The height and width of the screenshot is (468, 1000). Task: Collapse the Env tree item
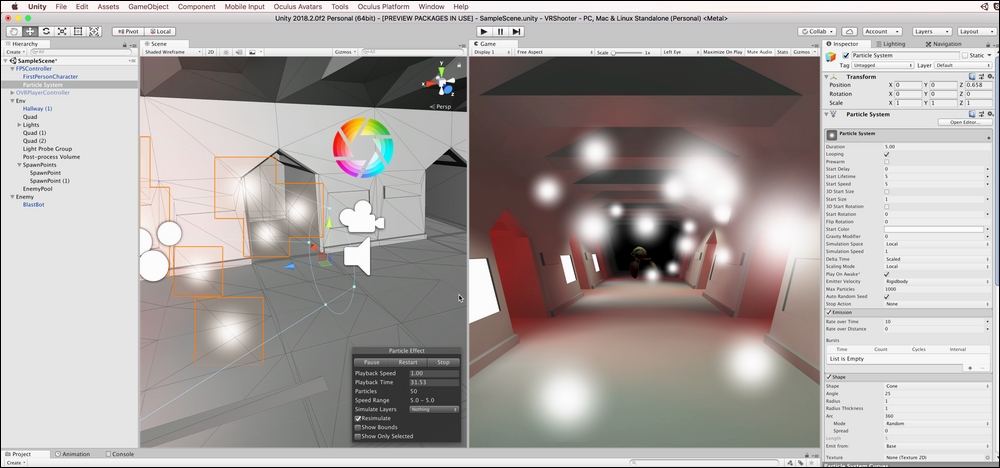coord(11,101)
